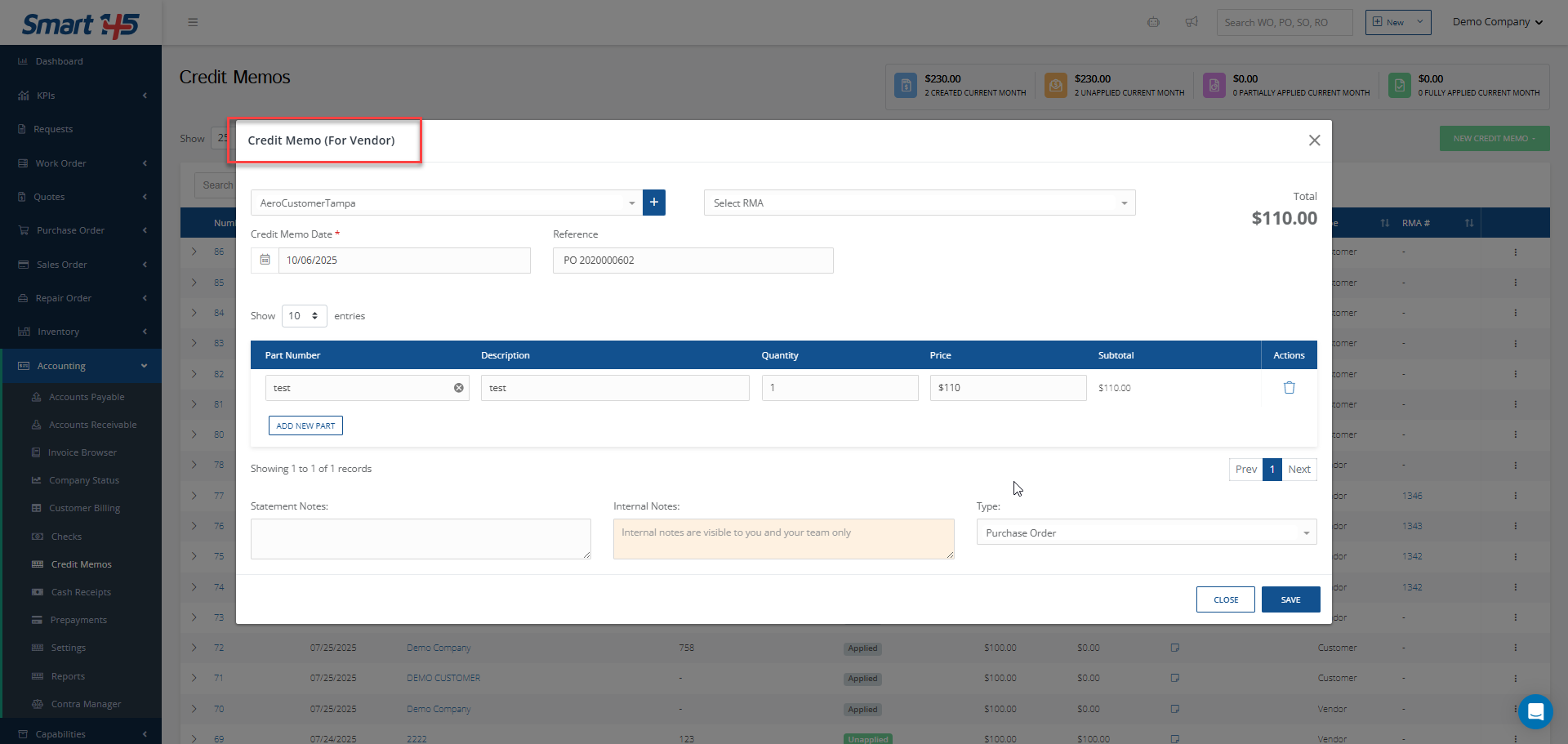Open the calendar icon for Credit Memo Date
1568x744 pixels.
coord(265,260)
